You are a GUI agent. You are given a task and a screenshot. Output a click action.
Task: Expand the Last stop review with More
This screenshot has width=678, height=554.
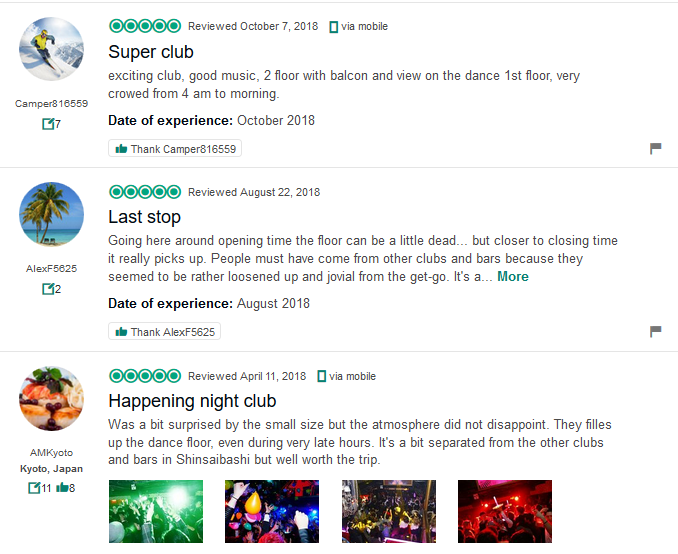tap(513, 276)
